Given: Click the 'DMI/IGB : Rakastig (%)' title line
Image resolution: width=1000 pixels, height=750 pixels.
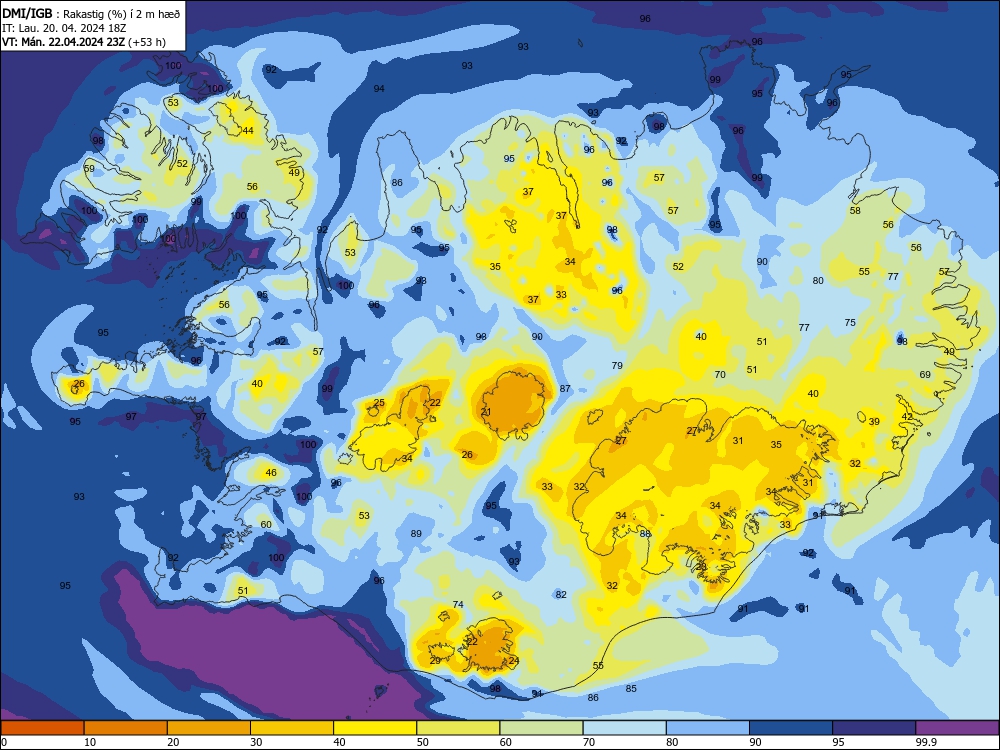Looking at the screenshot, I should point(91,14).
